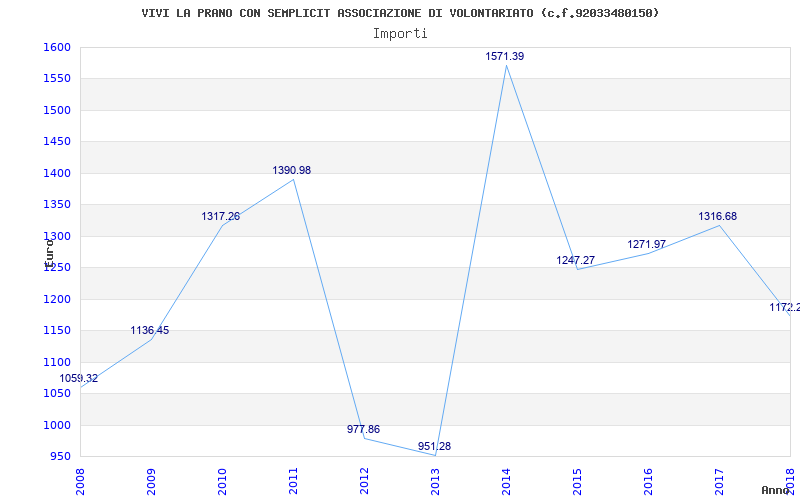Click data label 977.86
Viewport: 800px width, 500px height.
[363, 429]
